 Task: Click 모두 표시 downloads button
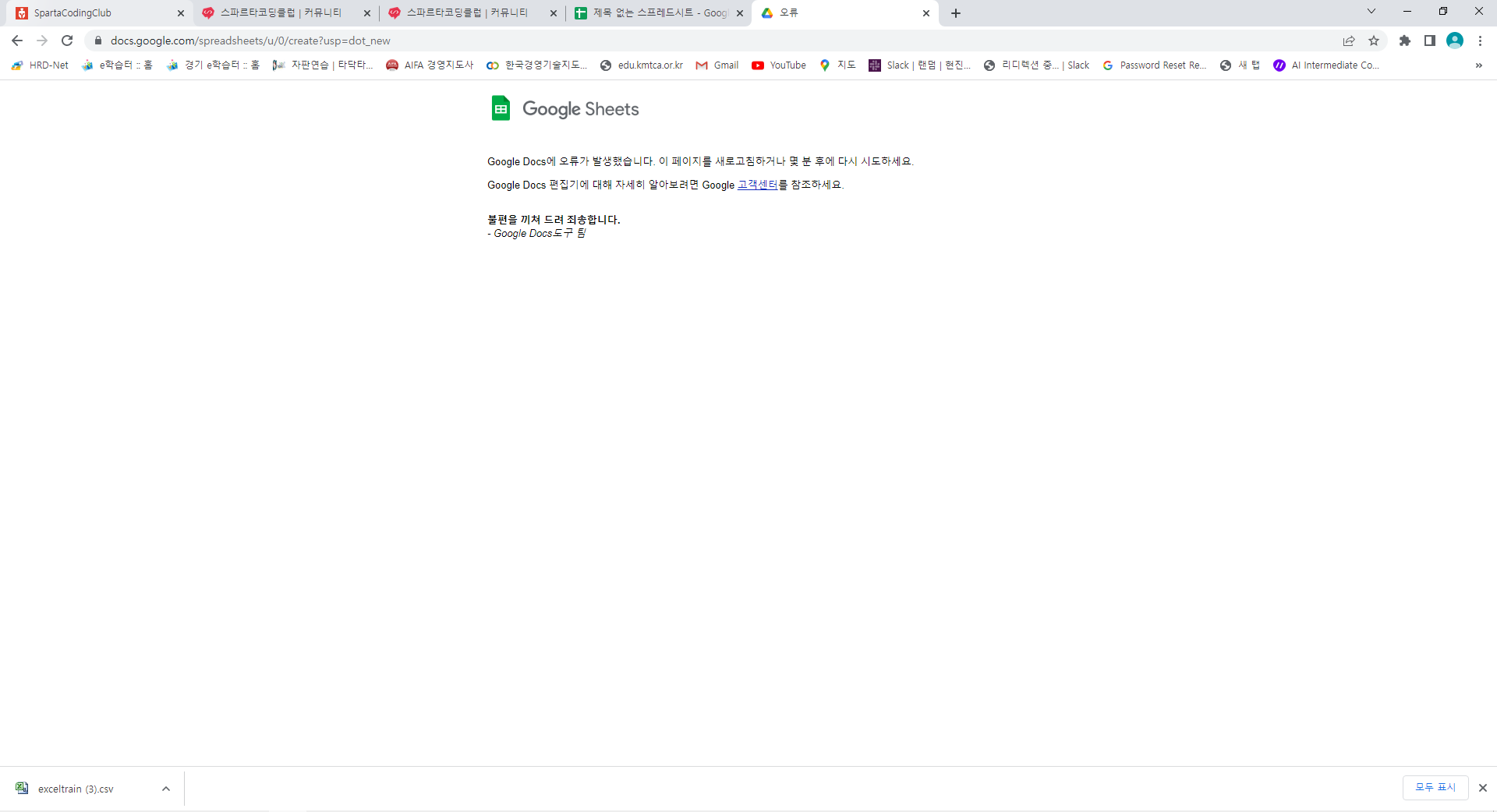[x=1435, y=788]
